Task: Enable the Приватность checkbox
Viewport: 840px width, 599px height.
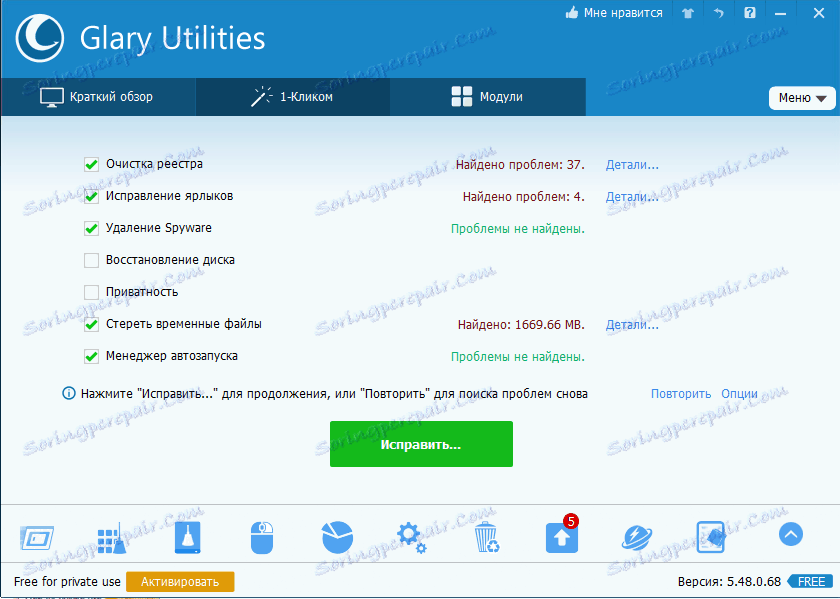Action: [91, 292]
